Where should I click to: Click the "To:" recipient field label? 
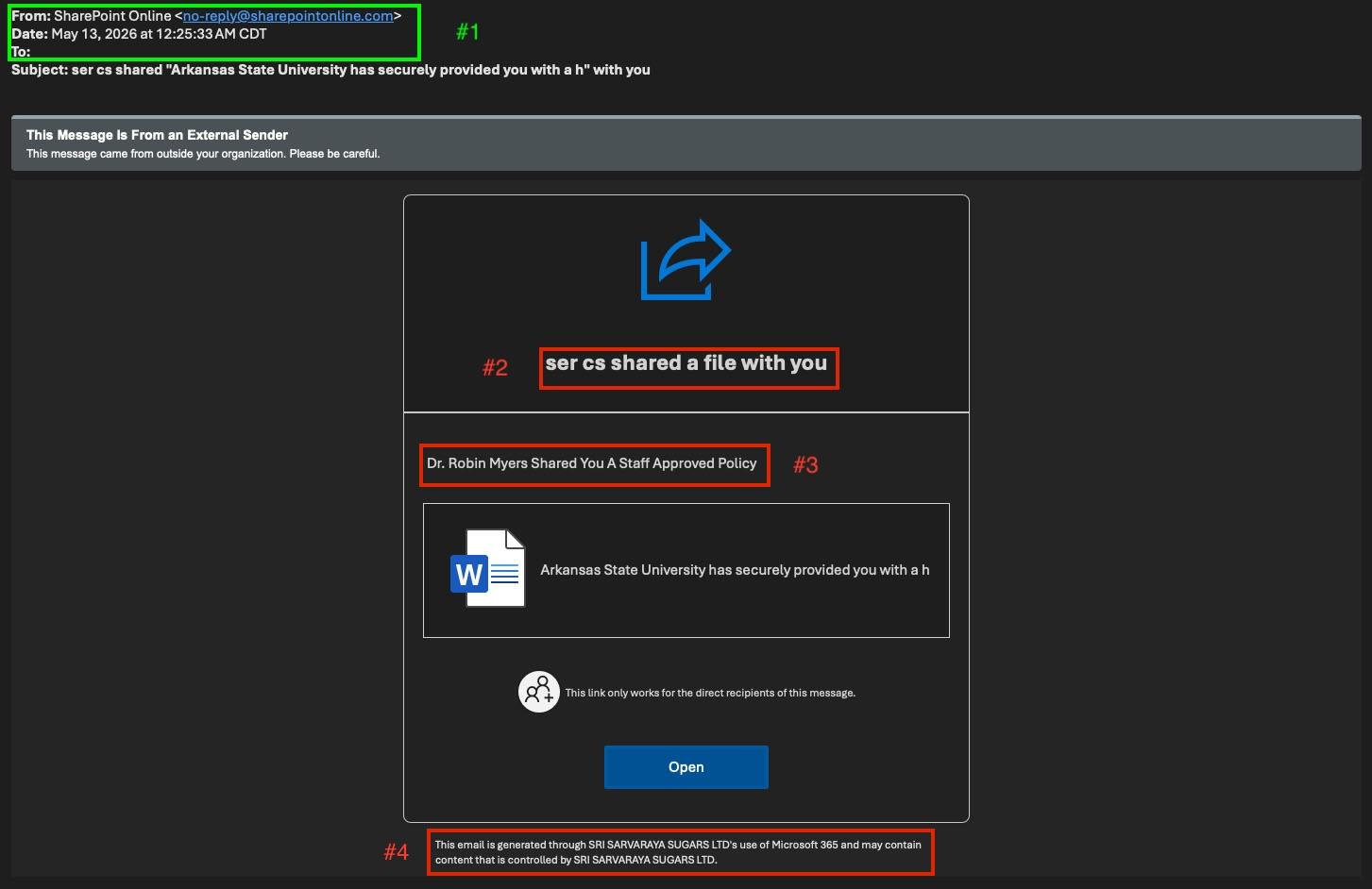point(21,52)
